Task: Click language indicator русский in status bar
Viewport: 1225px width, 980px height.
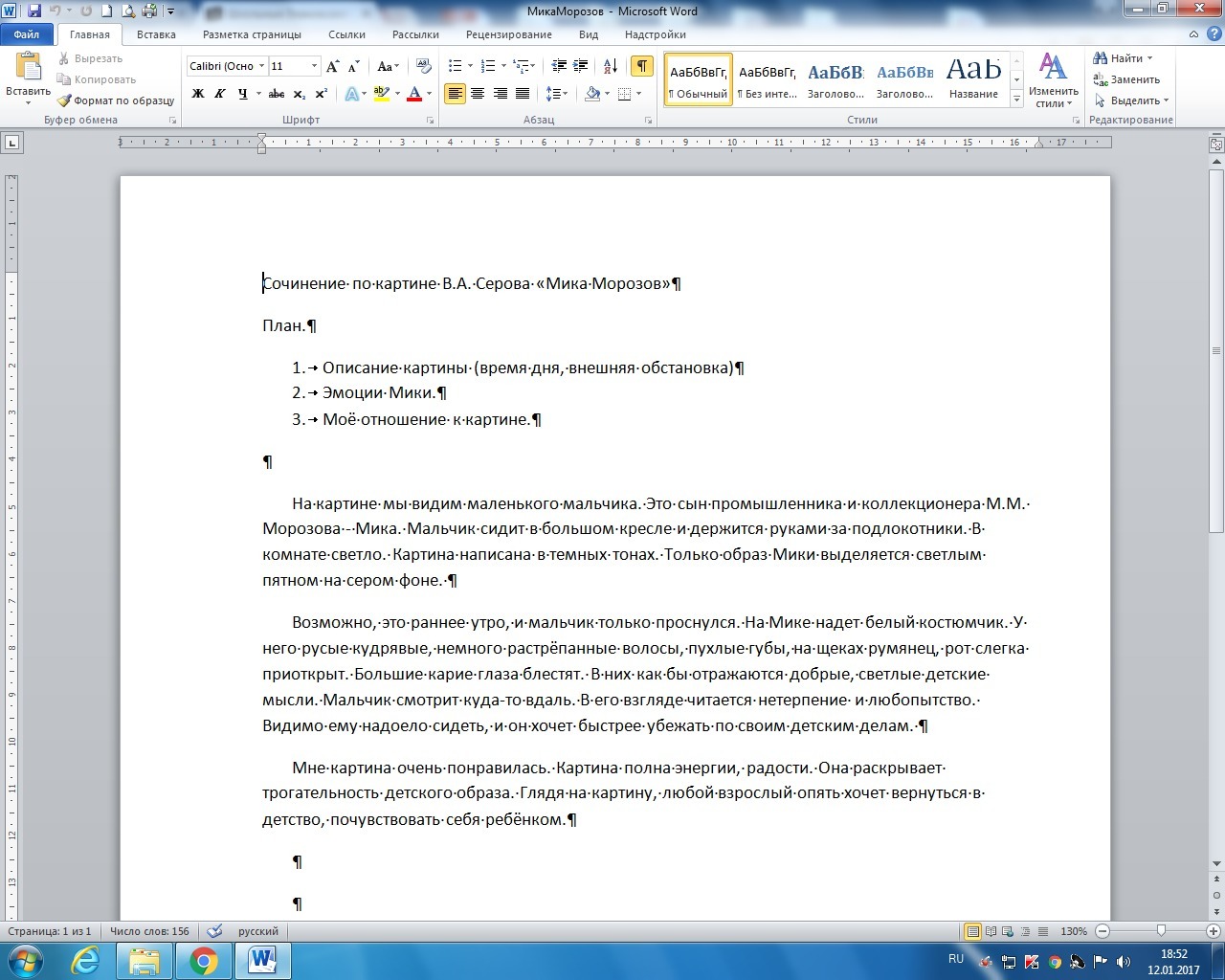Action: (x=258, y=931)
